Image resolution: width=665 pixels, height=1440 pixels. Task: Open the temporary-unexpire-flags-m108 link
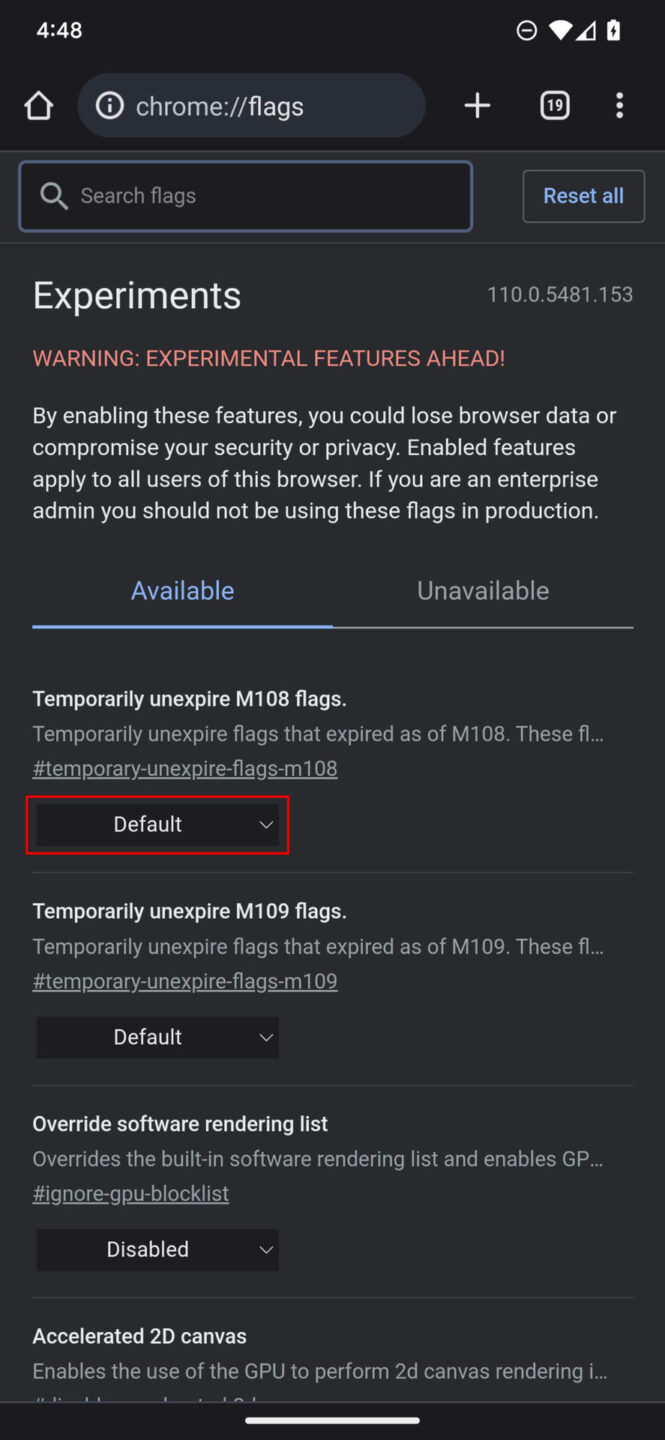[x=185, y=768]
